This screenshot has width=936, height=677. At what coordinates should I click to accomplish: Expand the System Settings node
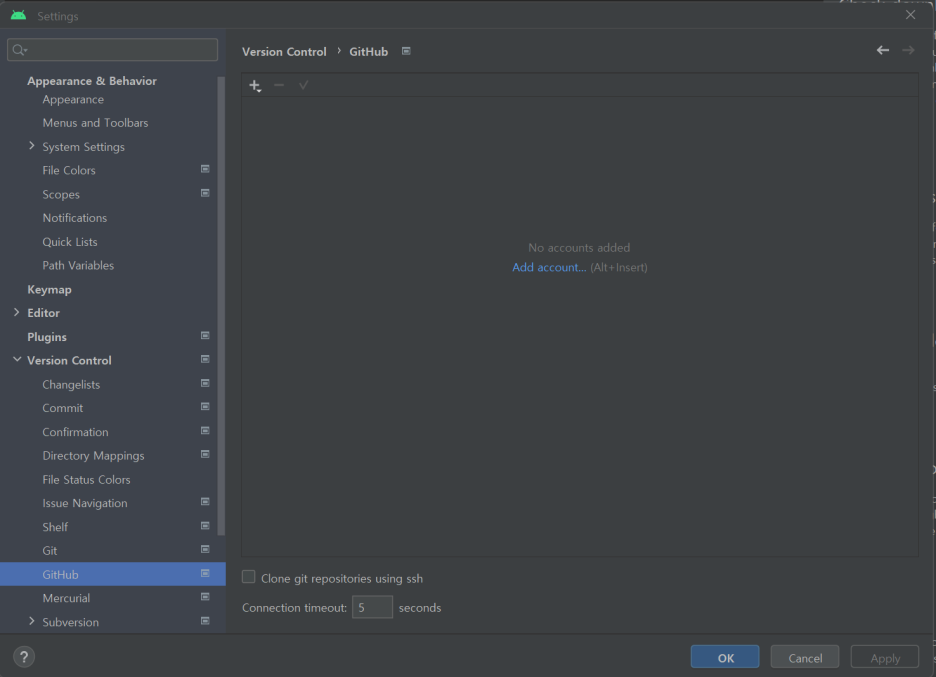tap(32, 146)
